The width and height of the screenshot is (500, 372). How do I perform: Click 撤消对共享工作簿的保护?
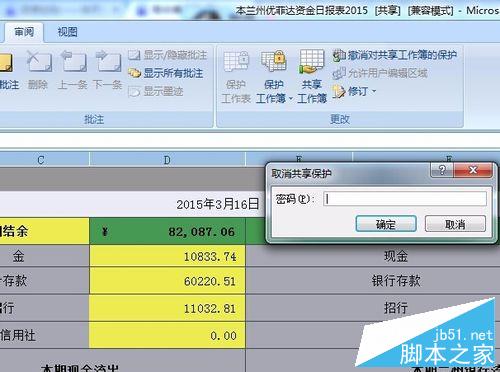tap(395, 55)
